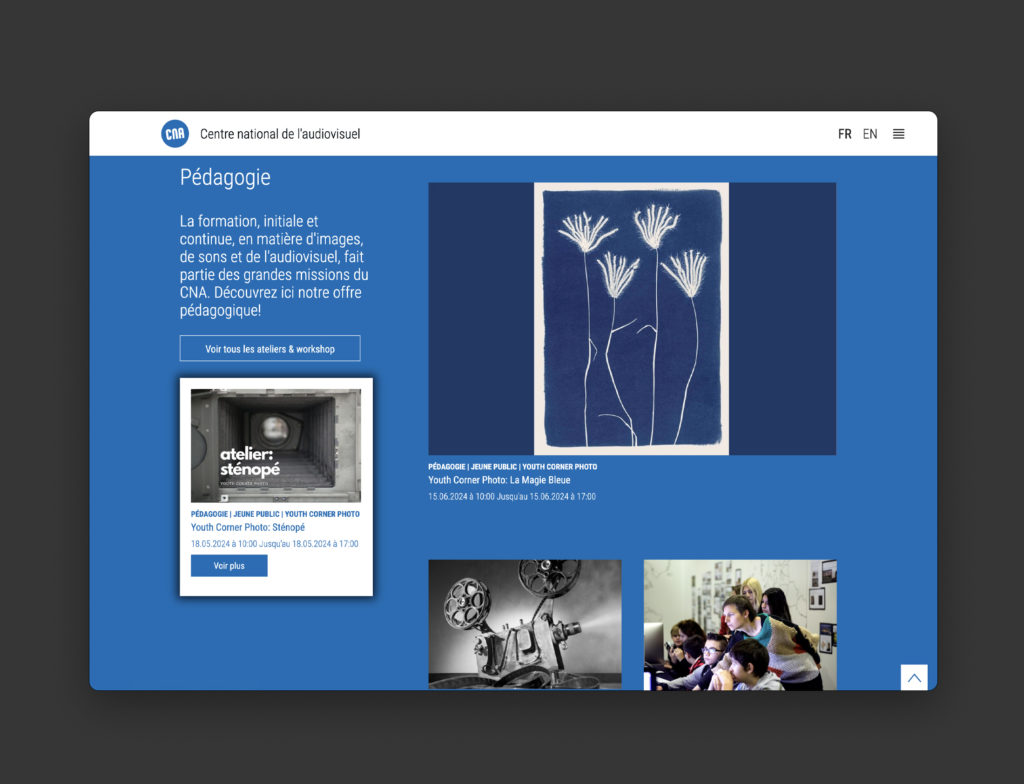Click the photo of children at computer

pos(740,624)
